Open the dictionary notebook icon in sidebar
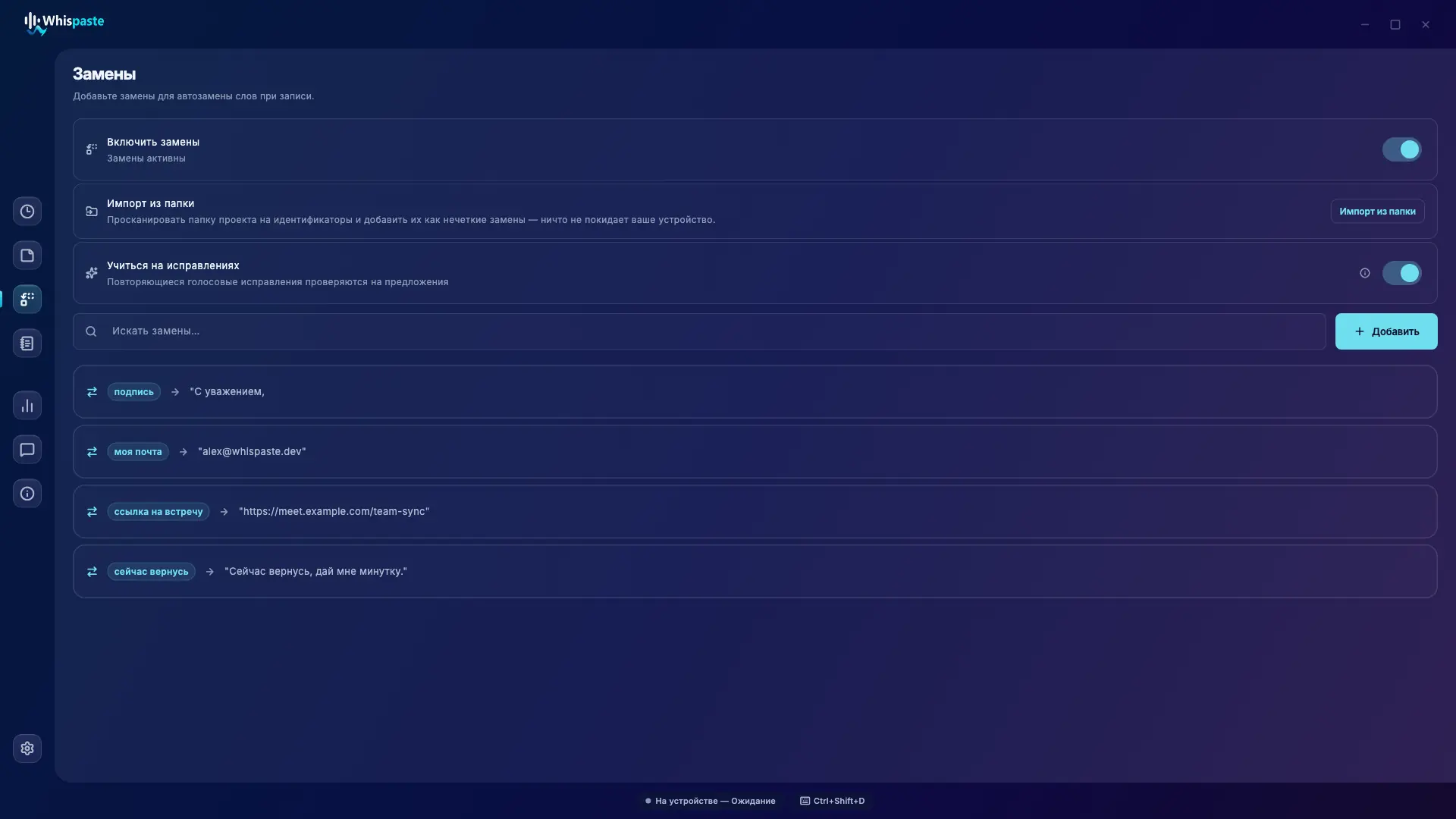The width and height of the screenshot is (1456, 819). 27,344
